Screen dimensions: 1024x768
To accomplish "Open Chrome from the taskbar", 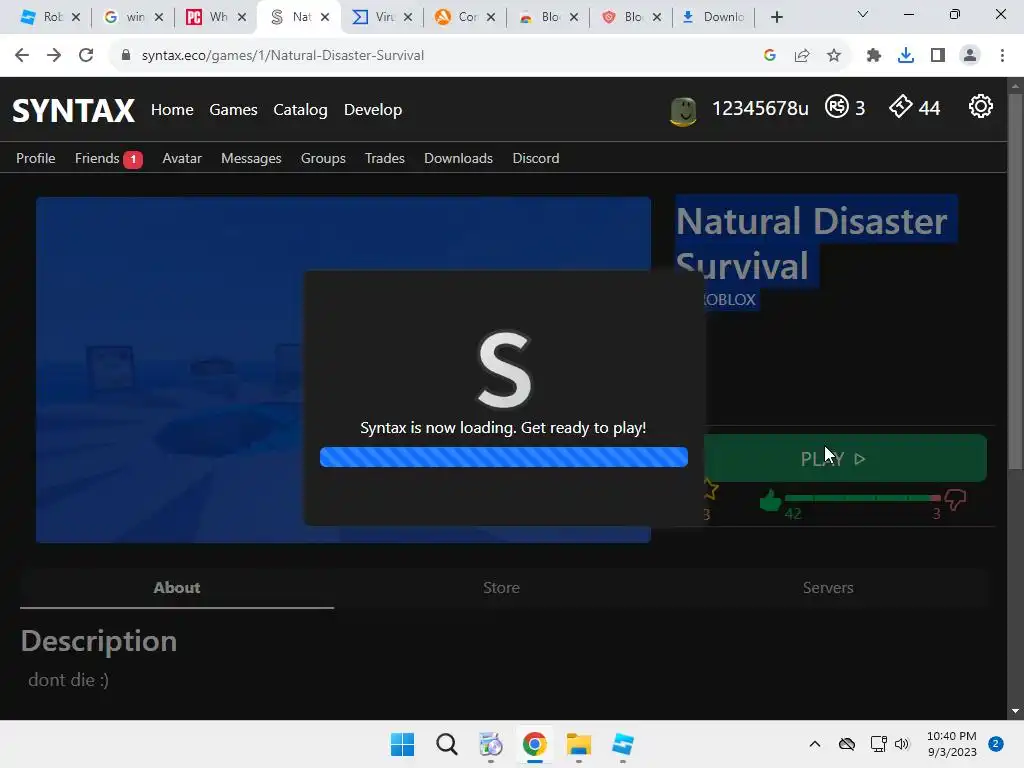I will point(534,744).
